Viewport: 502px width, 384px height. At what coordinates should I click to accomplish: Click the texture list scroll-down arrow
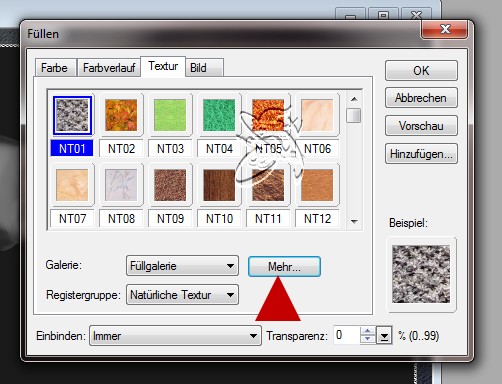point(354,221)
